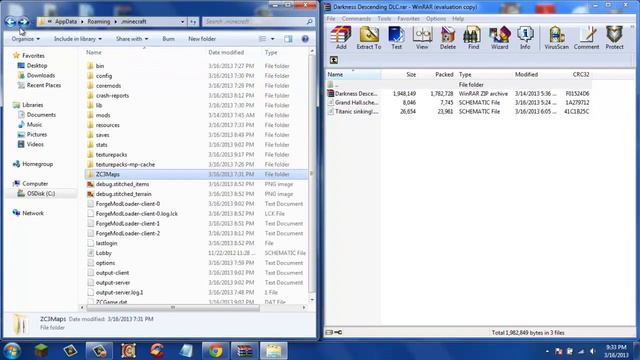The width and height of the screenshot is (640, 360).
Task: Open the address bar history dropdown
Action: coord(182,22)
